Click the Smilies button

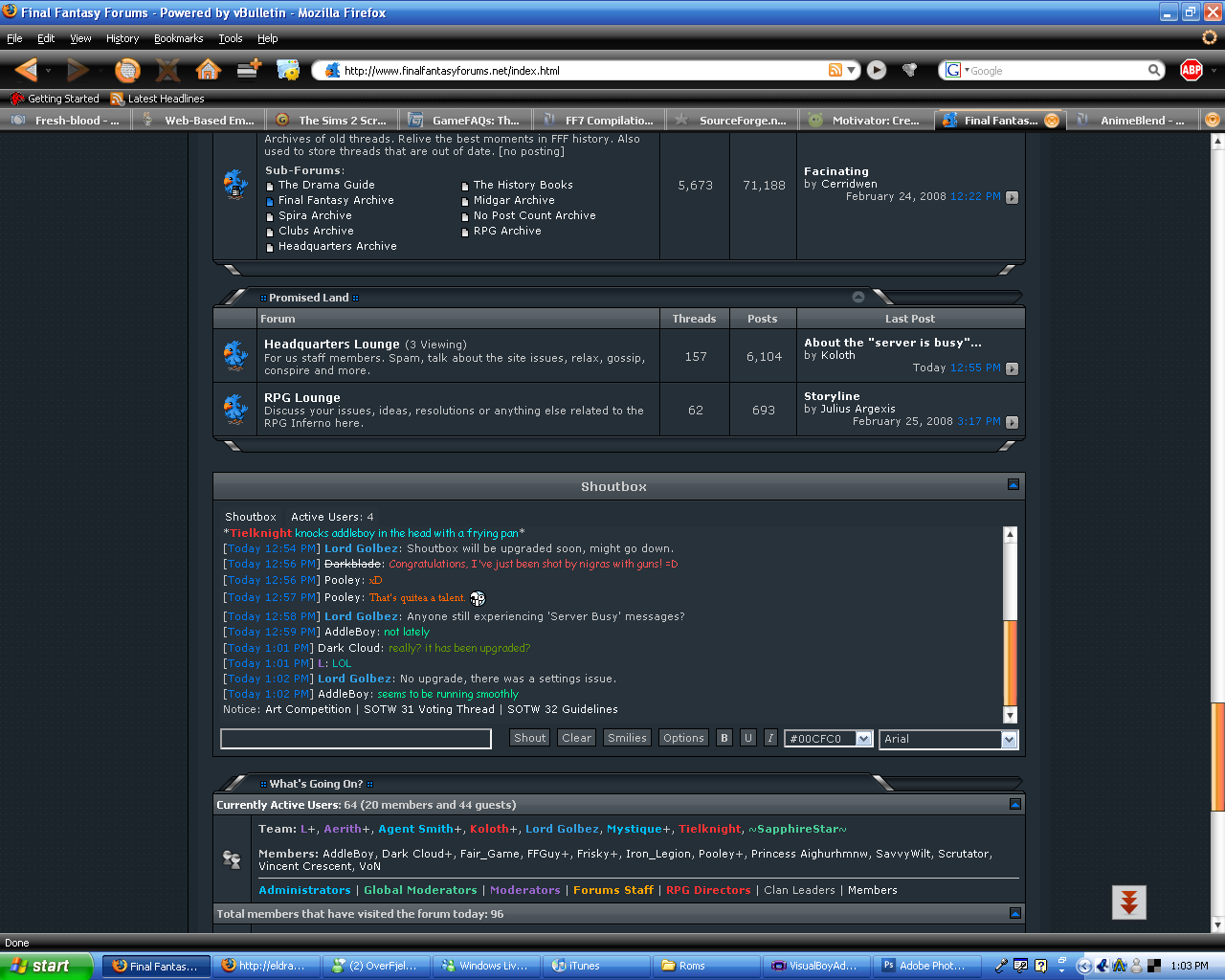click(x=627, y=738)
